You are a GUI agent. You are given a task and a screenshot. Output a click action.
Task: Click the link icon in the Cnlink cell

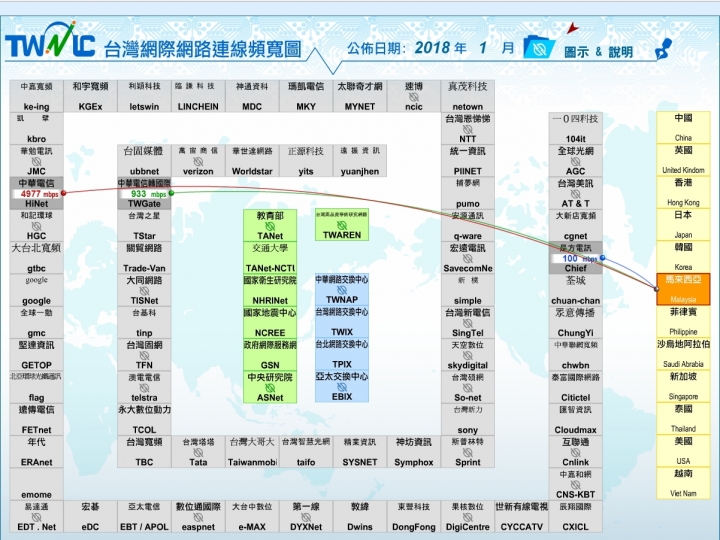(x=575, y=453)
